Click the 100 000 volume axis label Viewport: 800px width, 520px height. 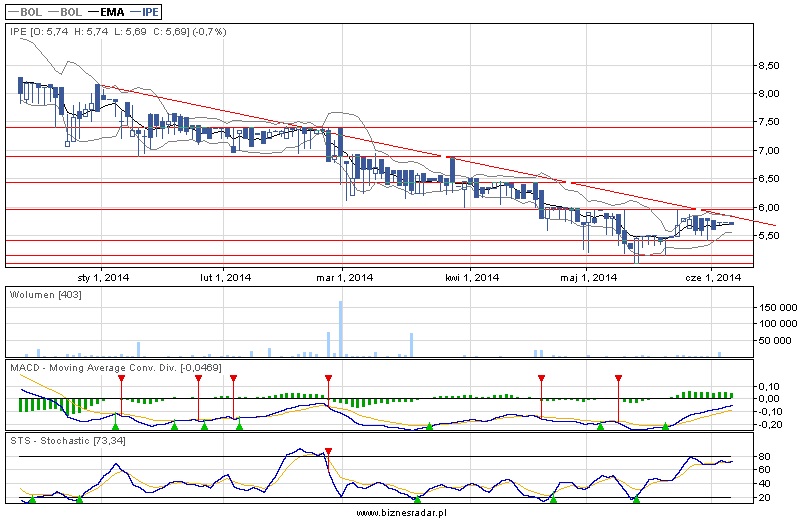[x=778, y=324]
